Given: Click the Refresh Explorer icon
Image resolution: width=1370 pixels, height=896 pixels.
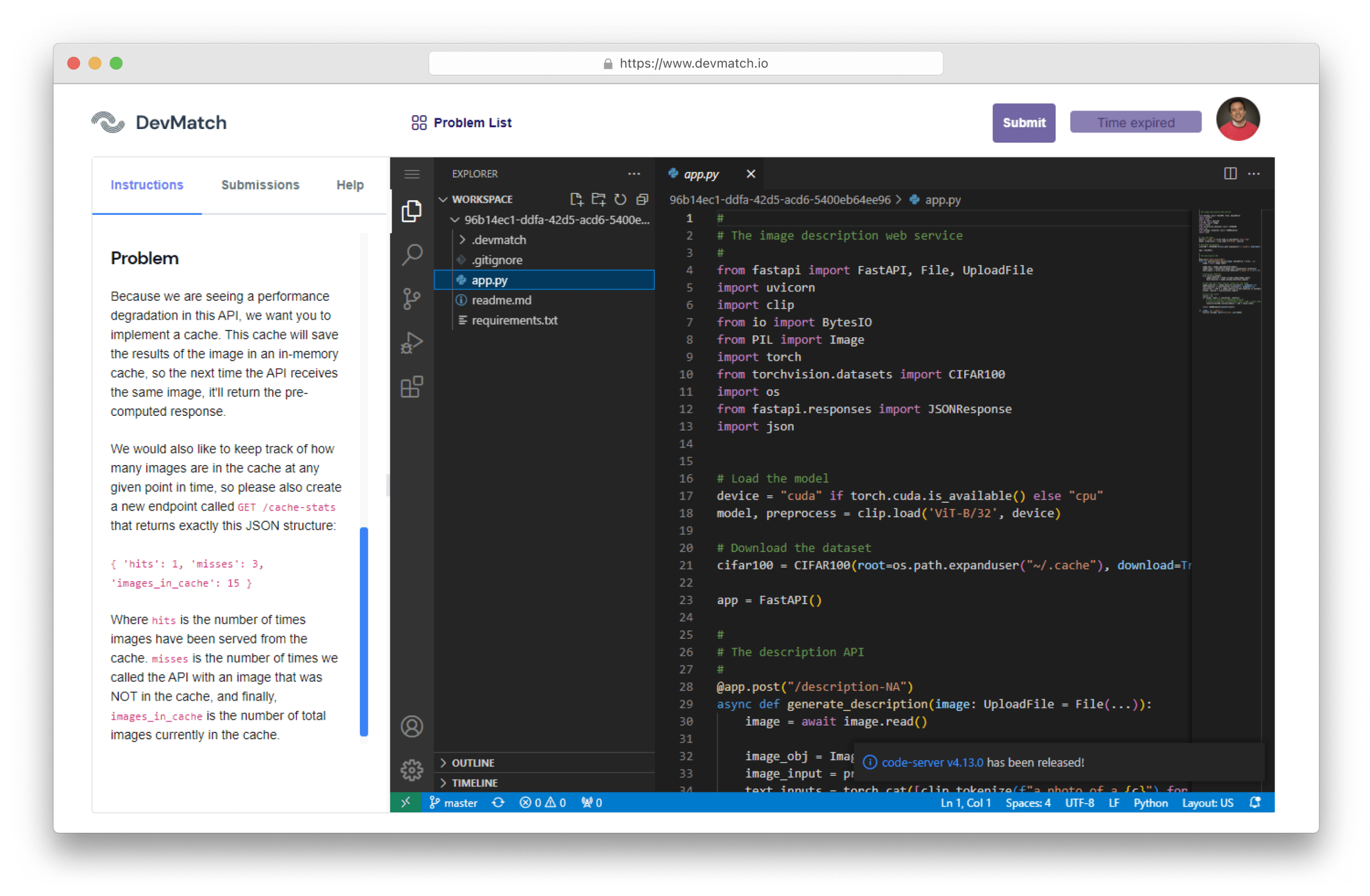Looking at the screenshot, I should point(620,199).
